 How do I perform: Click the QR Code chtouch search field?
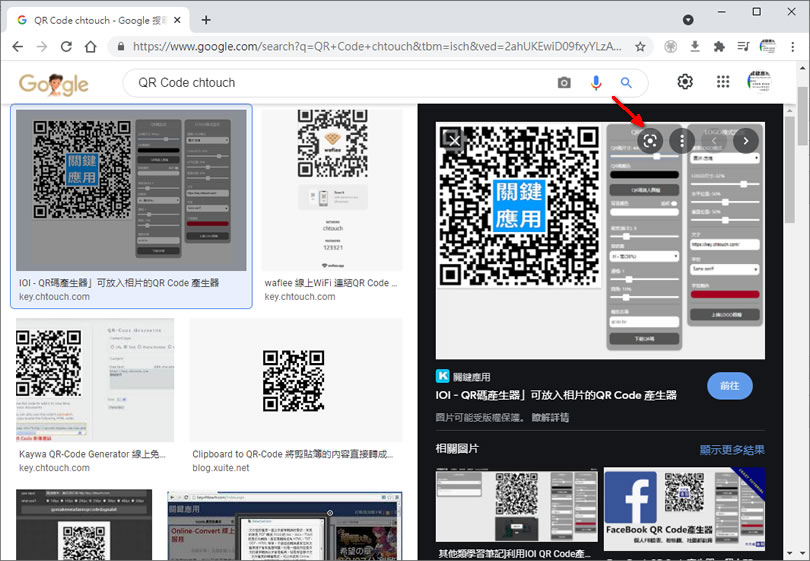341,83
